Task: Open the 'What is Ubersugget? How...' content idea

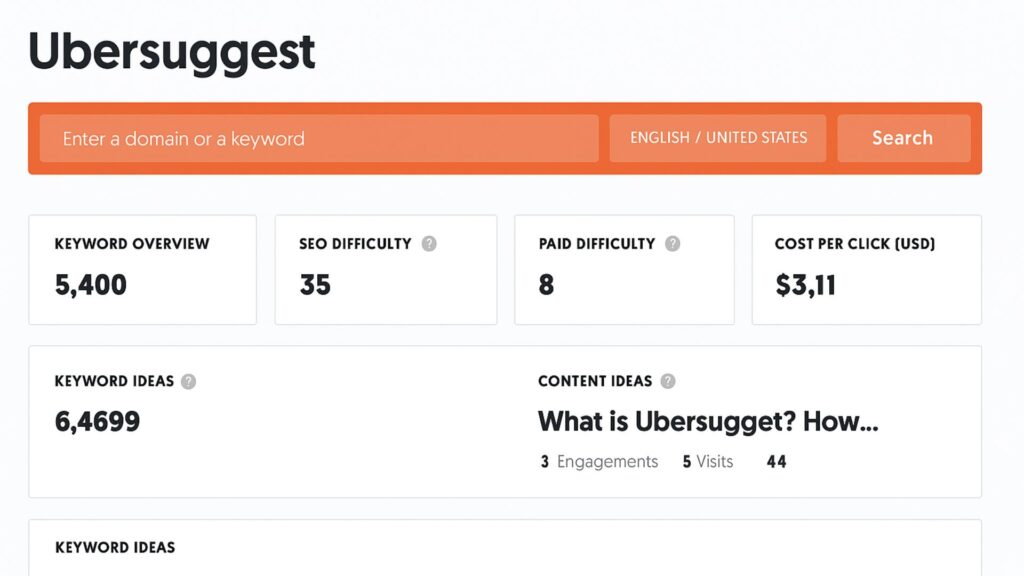Action: pos(708,421)
